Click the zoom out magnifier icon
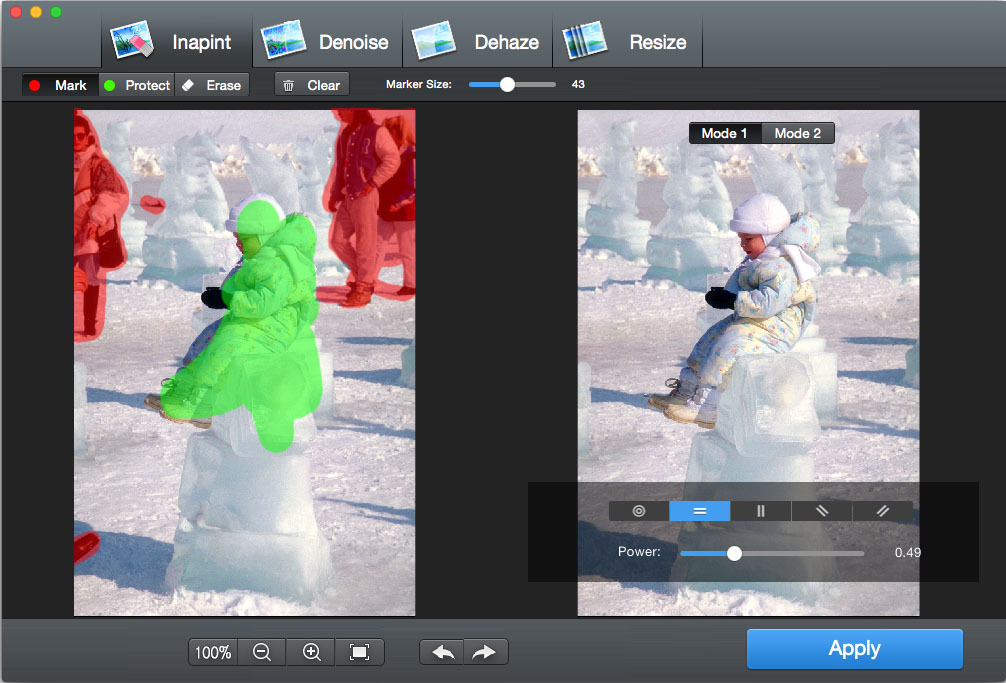Image resolution: width=1006 pixels, height=683 pixels. tap(262, 652)
